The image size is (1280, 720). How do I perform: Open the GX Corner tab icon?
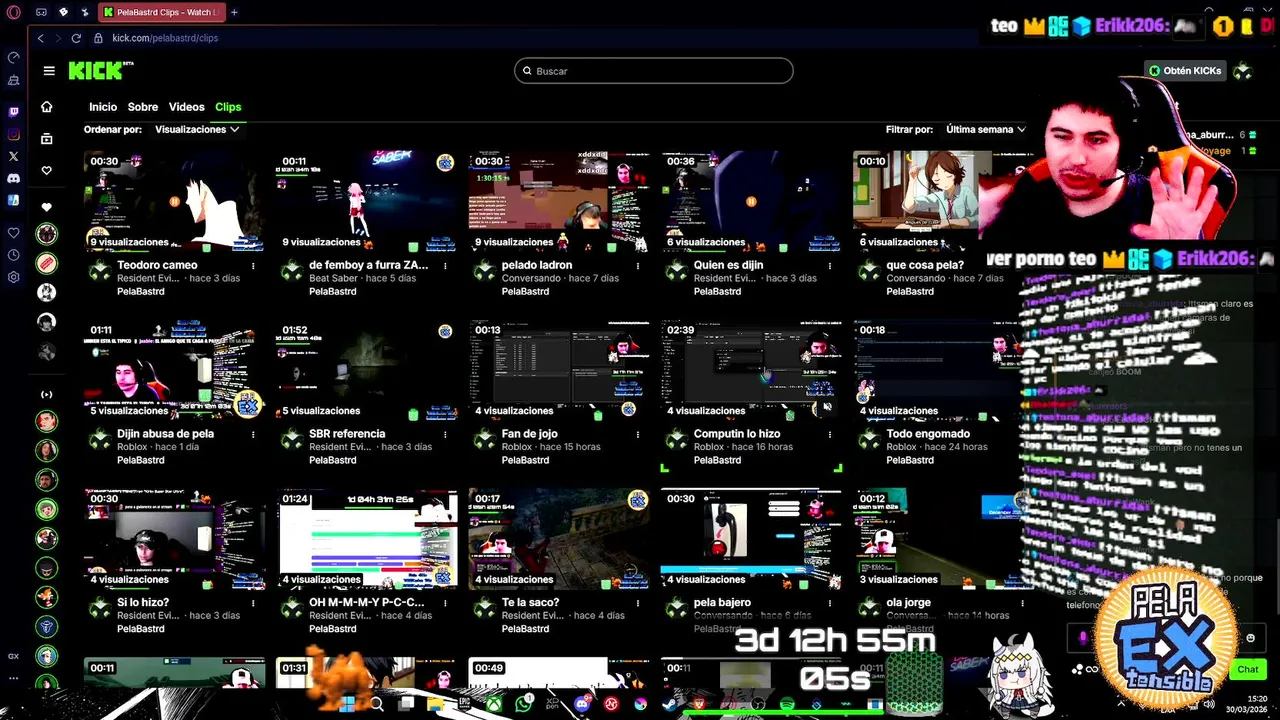tap(41, 12)
